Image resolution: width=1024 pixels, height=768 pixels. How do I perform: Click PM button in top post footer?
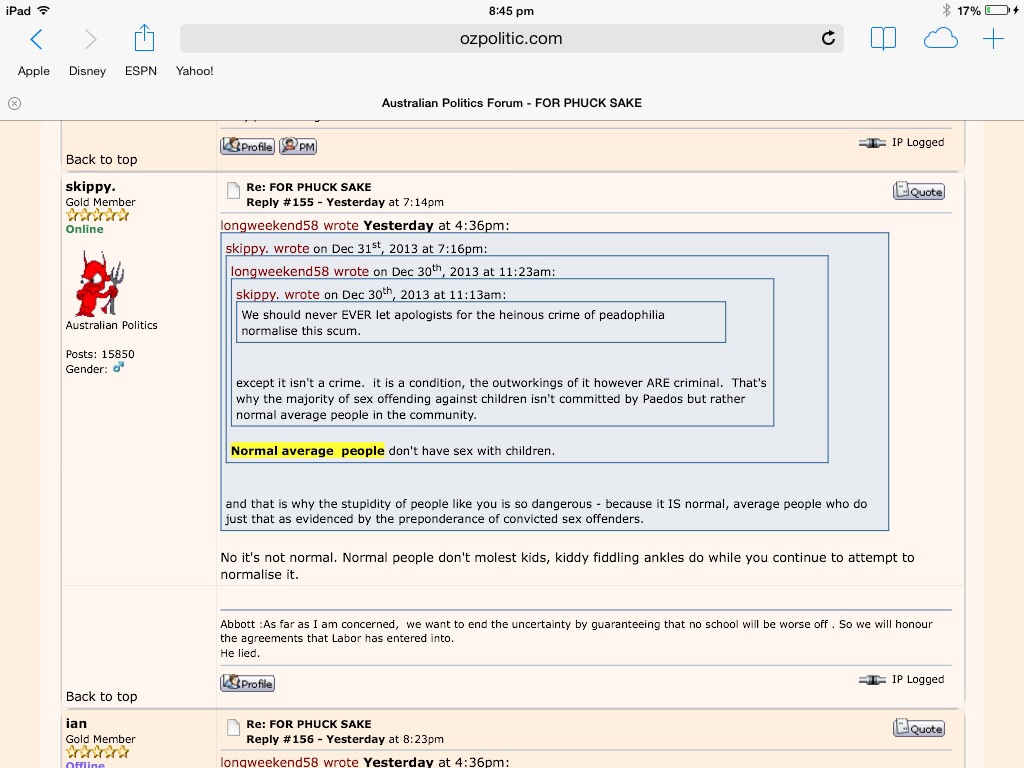tap(298, 146)
